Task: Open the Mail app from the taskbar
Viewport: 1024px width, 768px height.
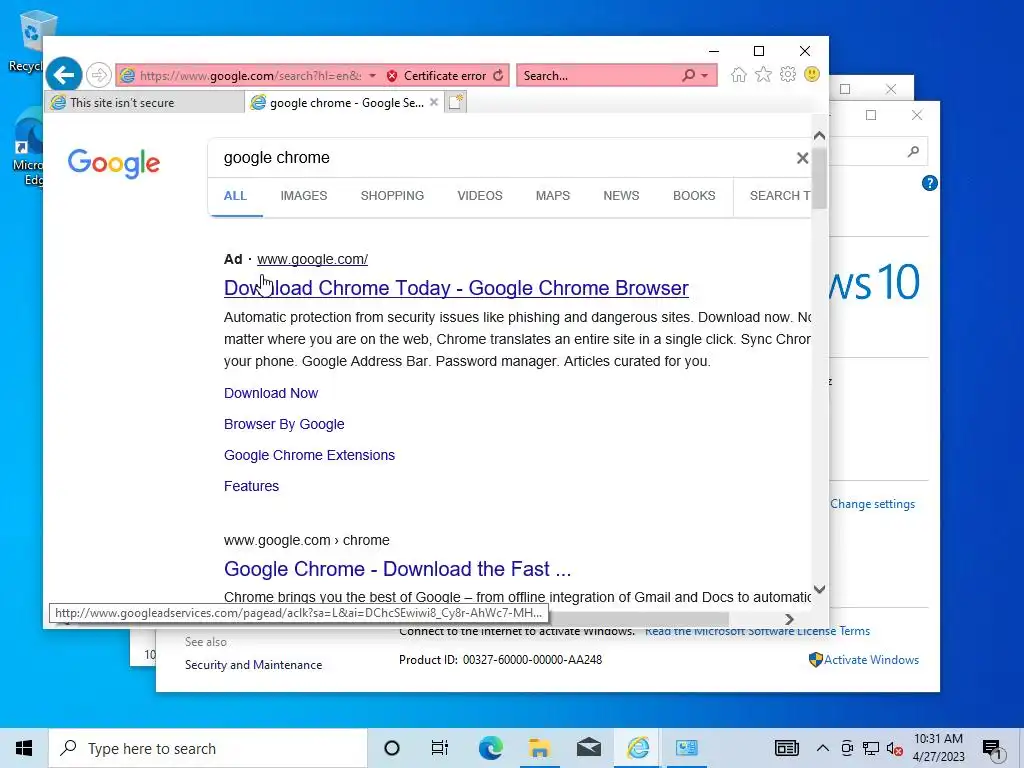Action: pos(588,748)
